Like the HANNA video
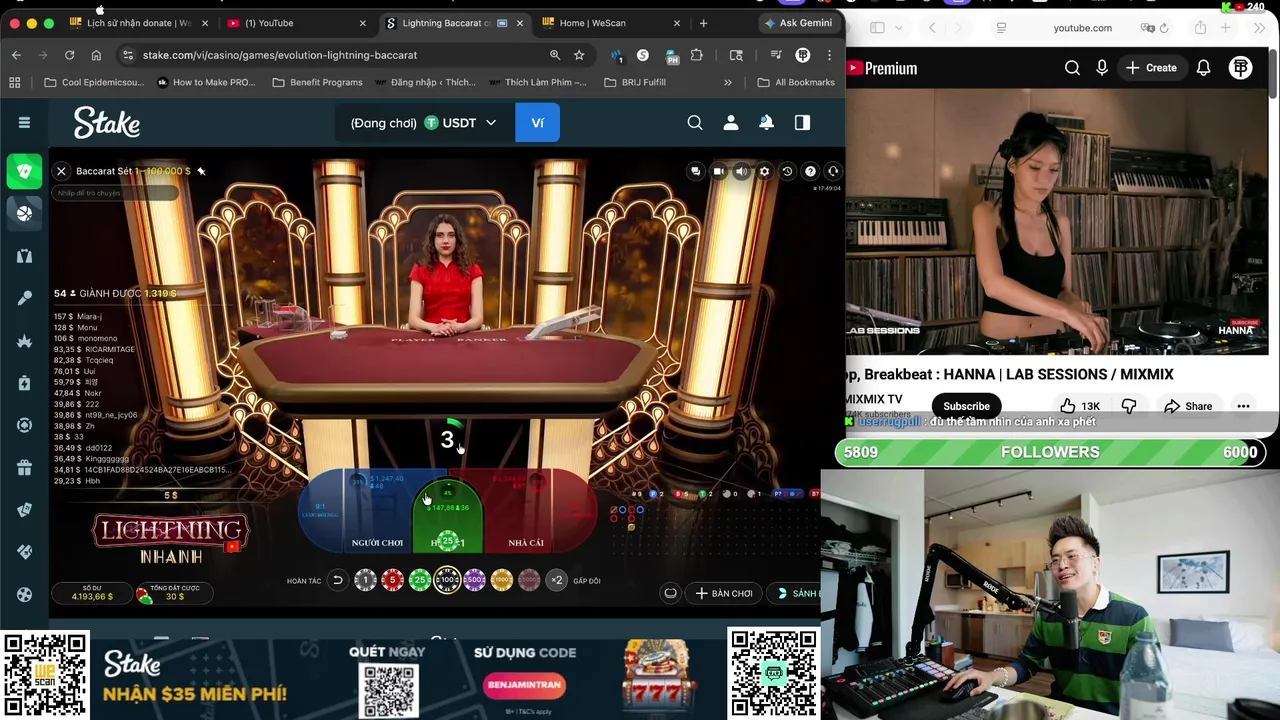 (x=1079, y=406)
